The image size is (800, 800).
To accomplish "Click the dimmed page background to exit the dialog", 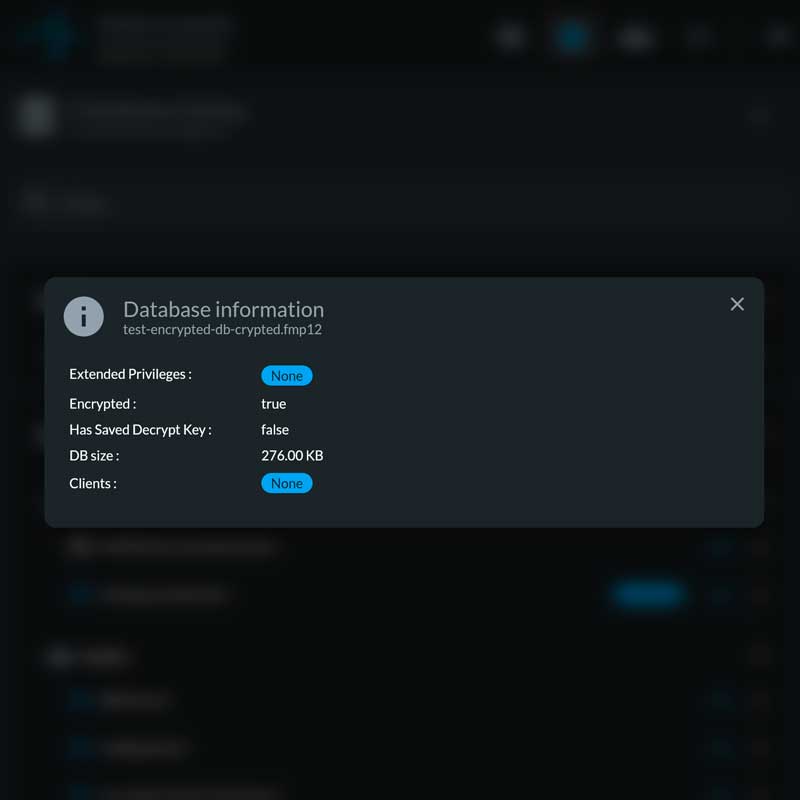I will click(x=400, y=720).
